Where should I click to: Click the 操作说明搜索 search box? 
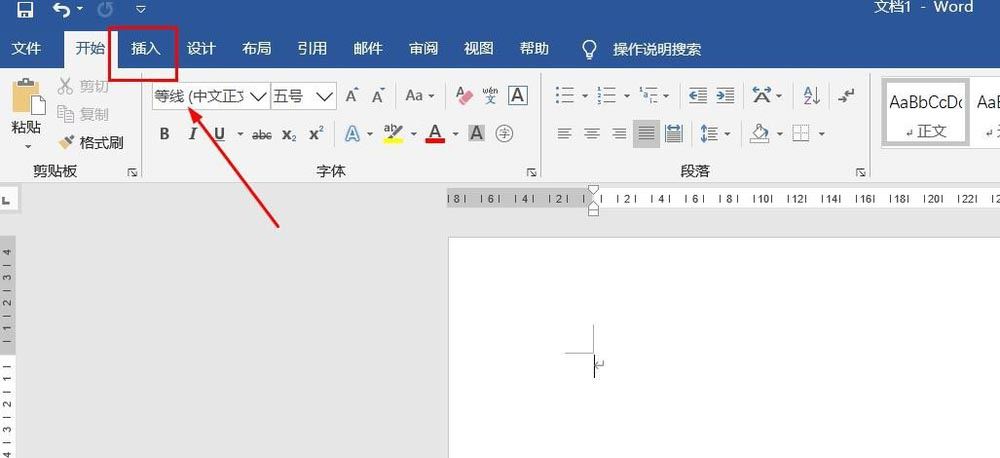pos(656,49)
